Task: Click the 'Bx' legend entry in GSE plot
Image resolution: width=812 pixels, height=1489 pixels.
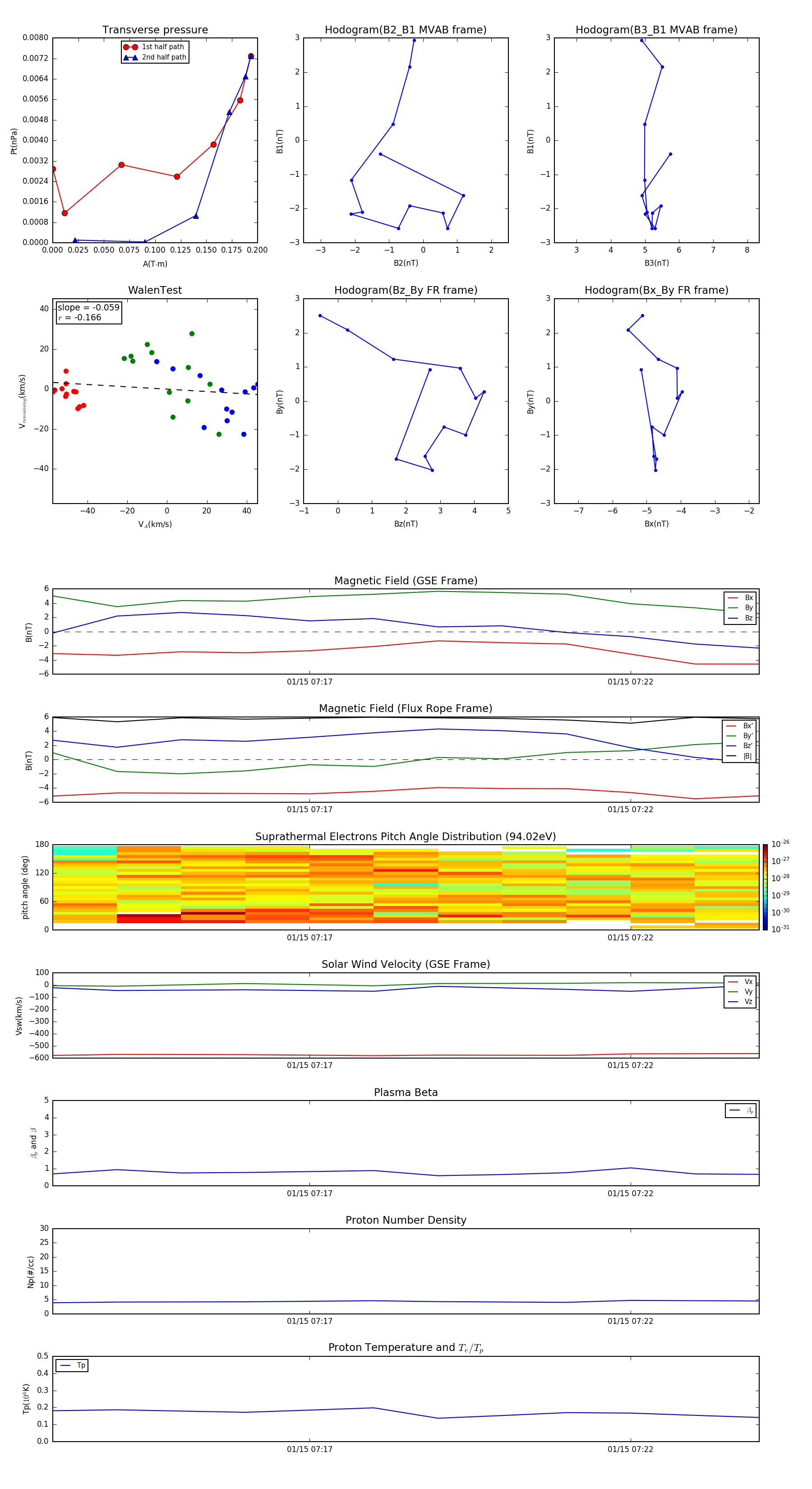Action: pos(740,598)
